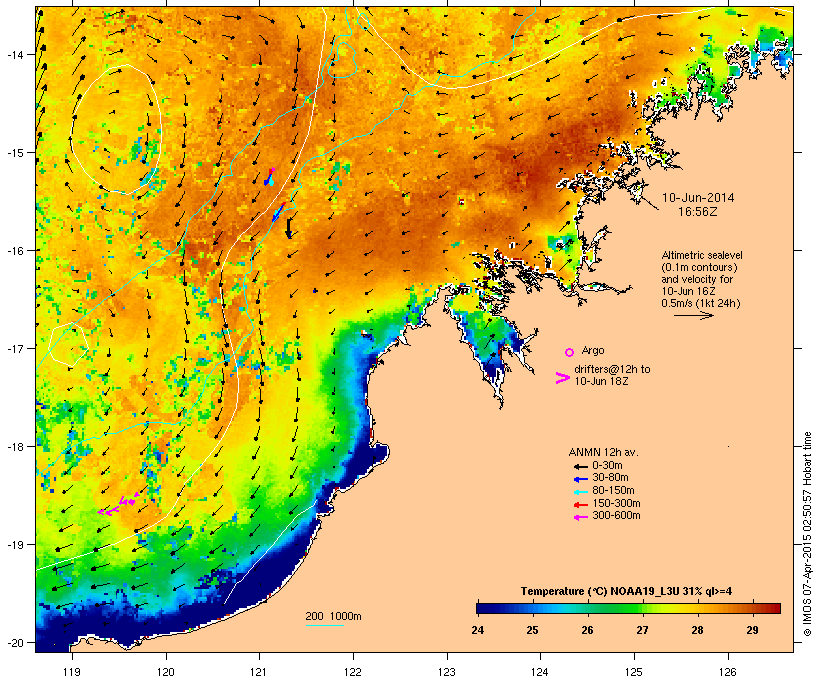Viewport: 820px width, 680px height.
Task: Click the -15 latitude axis label
Action: (x=15, y=153)
